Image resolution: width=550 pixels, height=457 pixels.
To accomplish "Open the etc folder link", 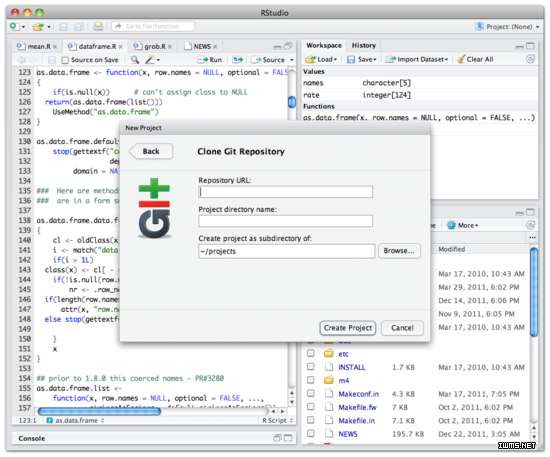I will (343, 354).
